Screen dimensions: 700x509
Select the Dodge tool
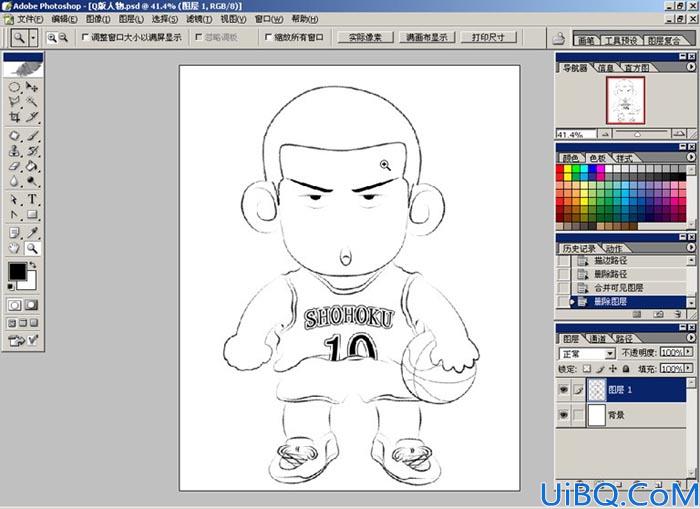[32, 181]
